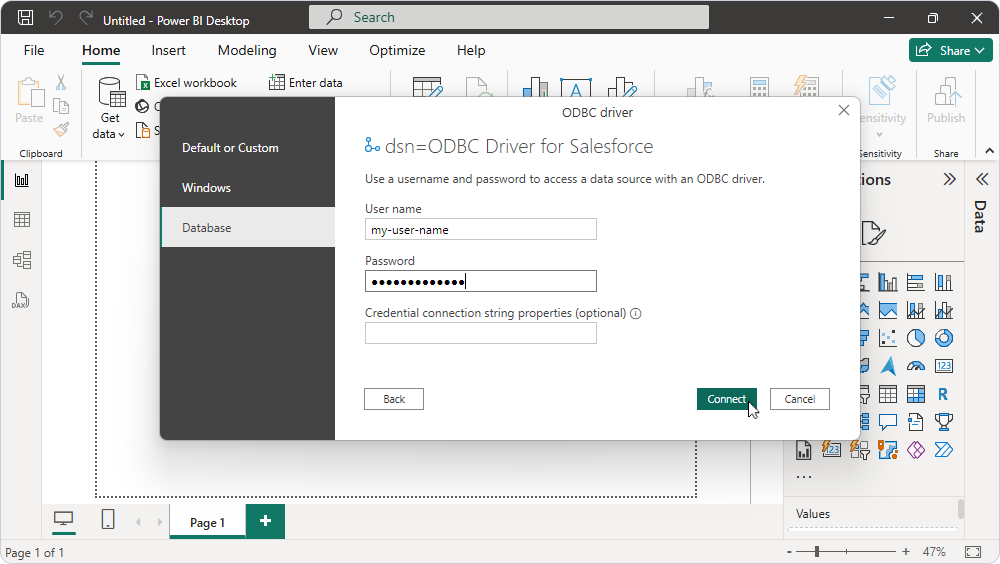Click the Cancel button in dialog
The width and height of the screenshot is (1000, 564).
pos(800,399)
